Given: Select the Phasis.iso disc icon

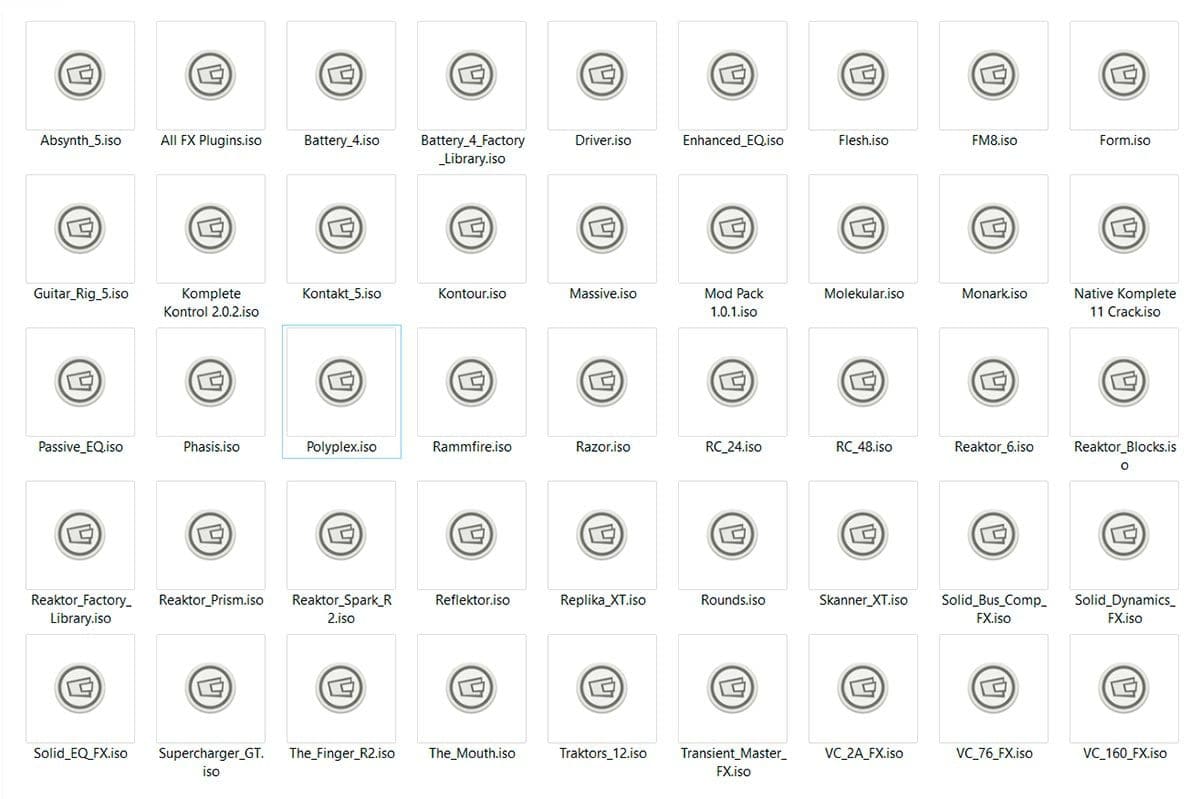Looking at the screenshot, I should coord(211,381).
